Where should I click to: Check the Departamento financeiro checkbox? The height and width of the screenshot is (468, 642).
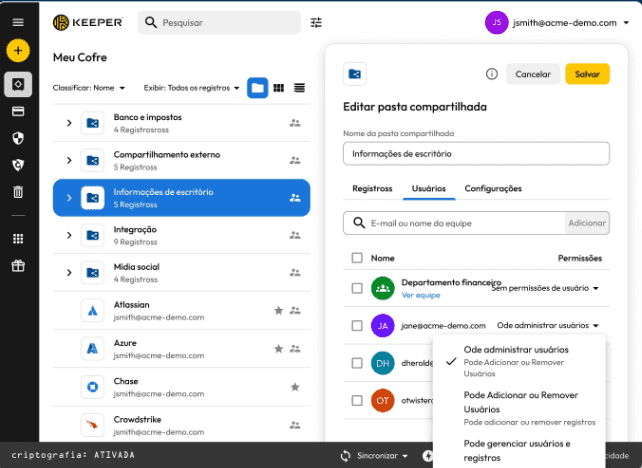tap(357, 288)
